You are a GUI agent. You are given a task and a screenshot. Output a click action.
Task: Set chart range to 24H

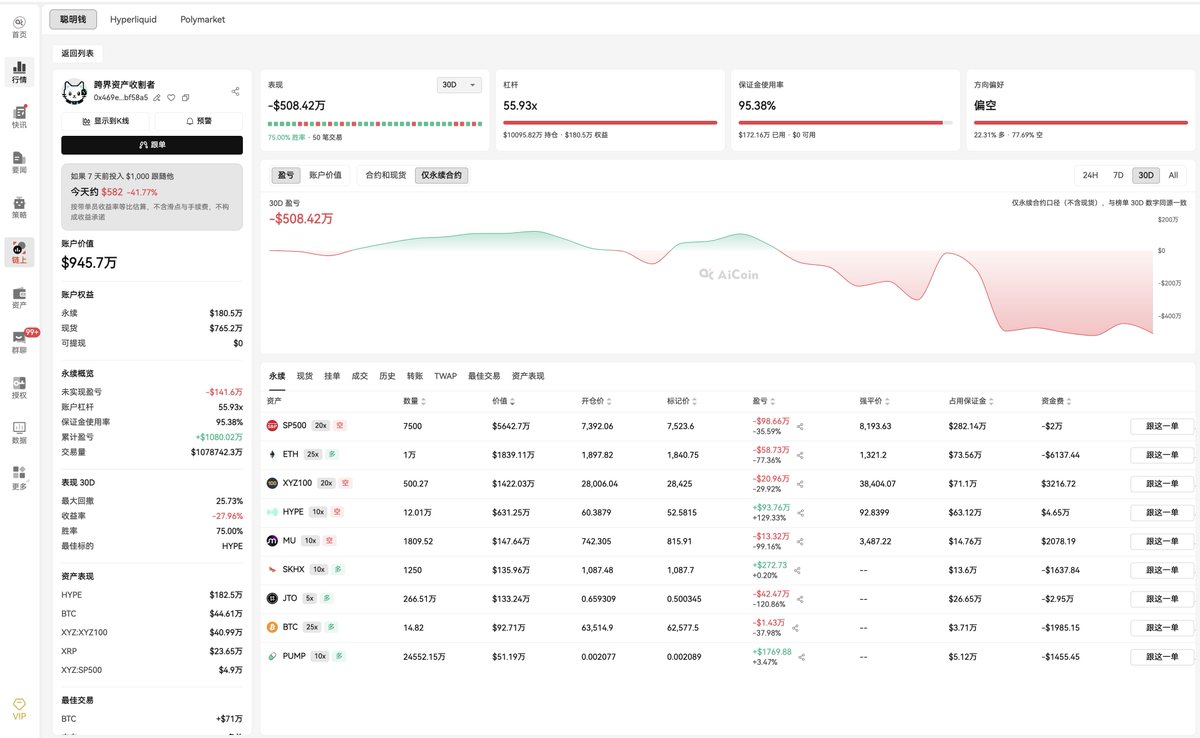pyautogui.click(x=1090, y=175)
